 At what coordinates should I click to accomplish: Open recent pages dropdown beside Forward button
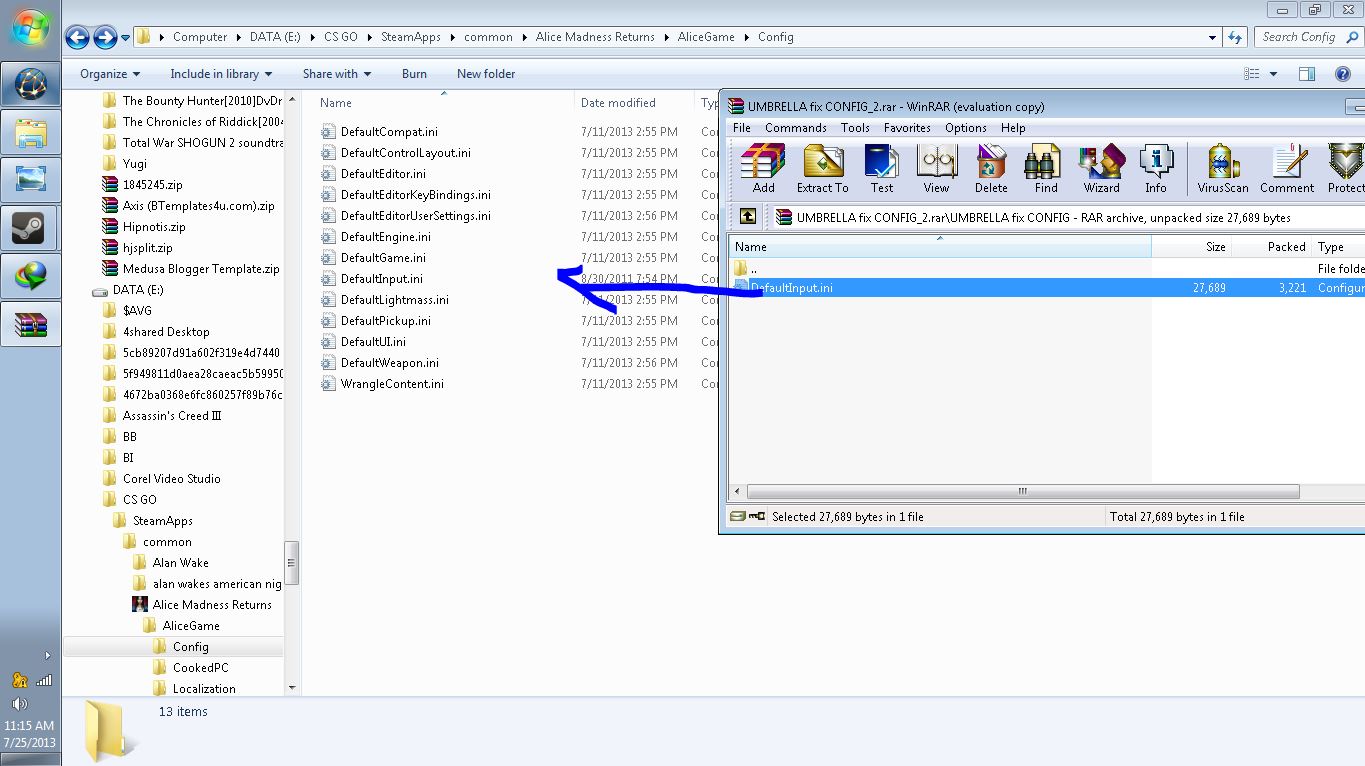125,38
